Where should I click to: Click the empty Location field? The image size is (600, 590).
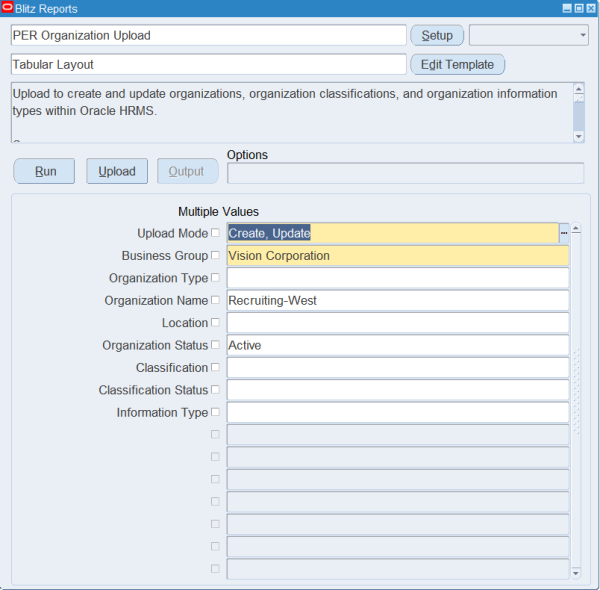(398, 323)
